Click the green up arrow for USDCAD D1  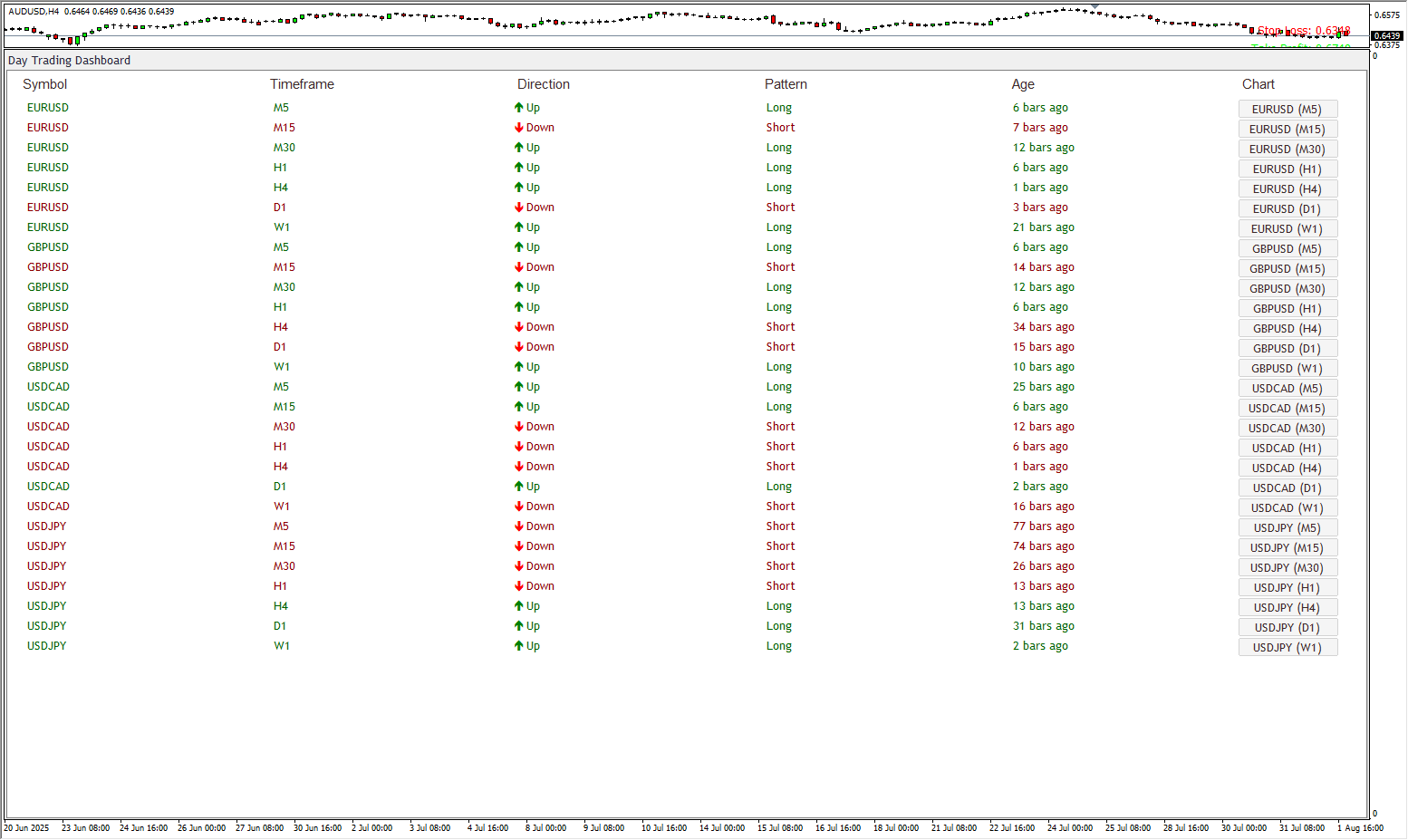(519, 487)
